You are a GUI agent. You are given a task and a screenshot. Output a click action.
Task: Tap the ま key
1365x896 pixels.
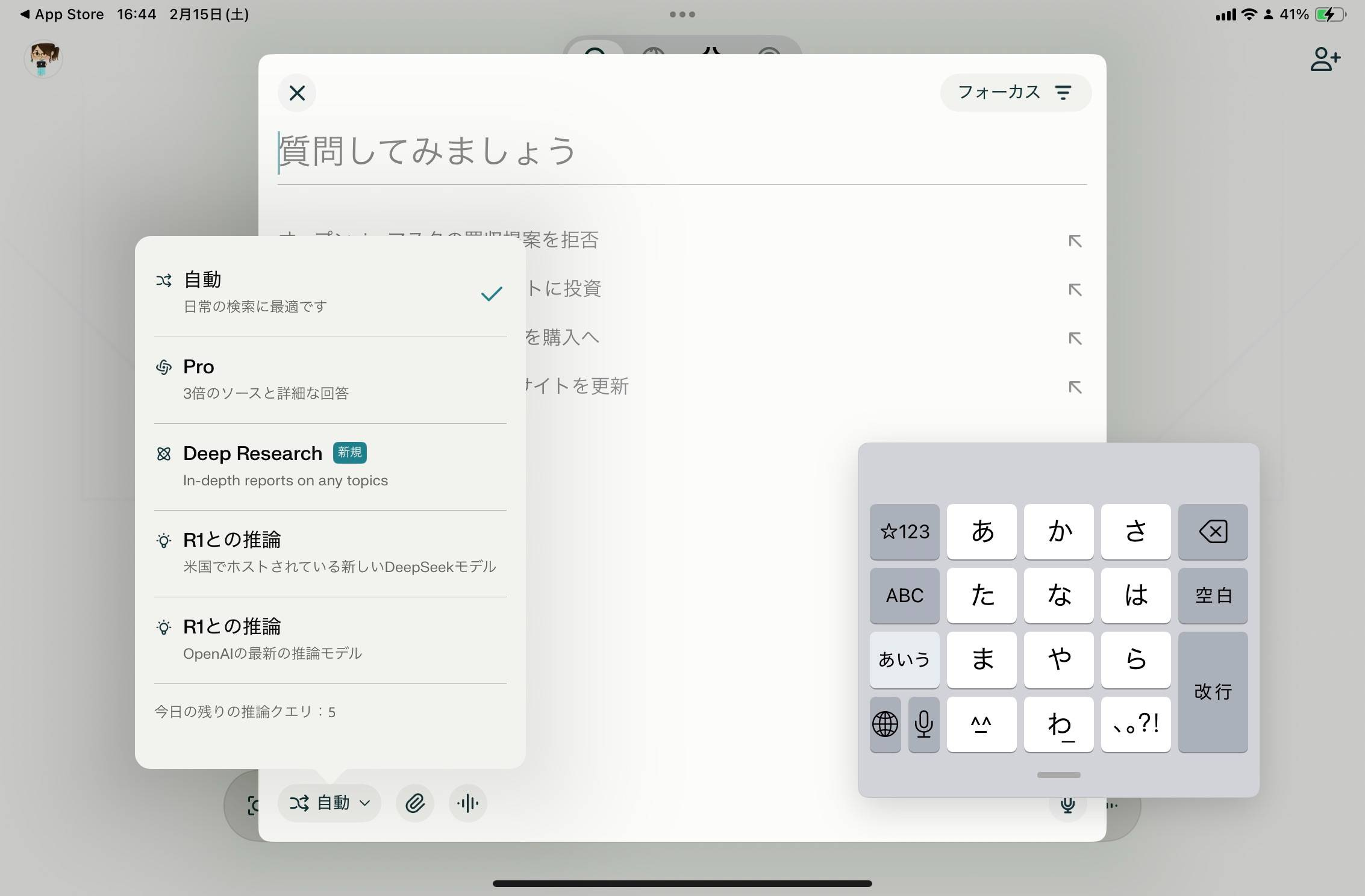pos(982,659)
